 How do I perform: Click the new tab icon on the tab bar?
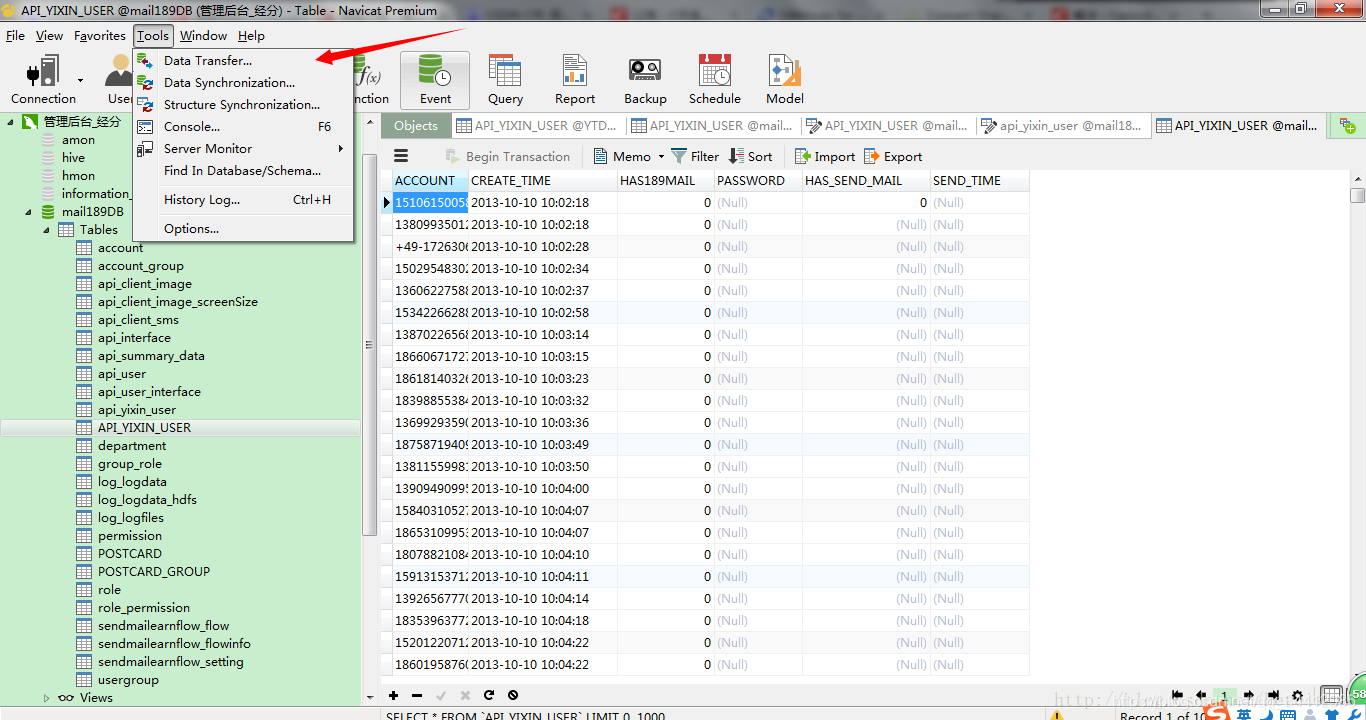click(1348, 126)
